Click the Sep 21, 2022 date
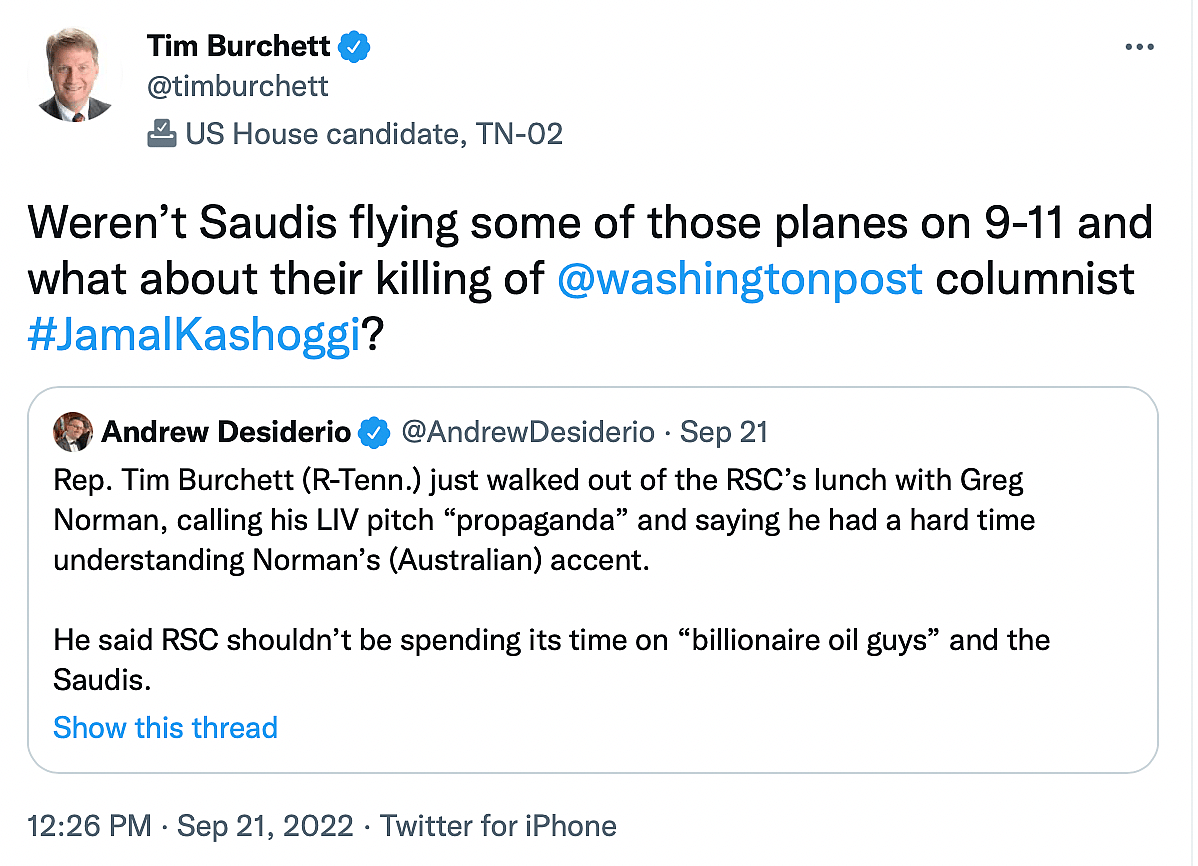Screen dimensions: 1198x866 tap(265, 826)
